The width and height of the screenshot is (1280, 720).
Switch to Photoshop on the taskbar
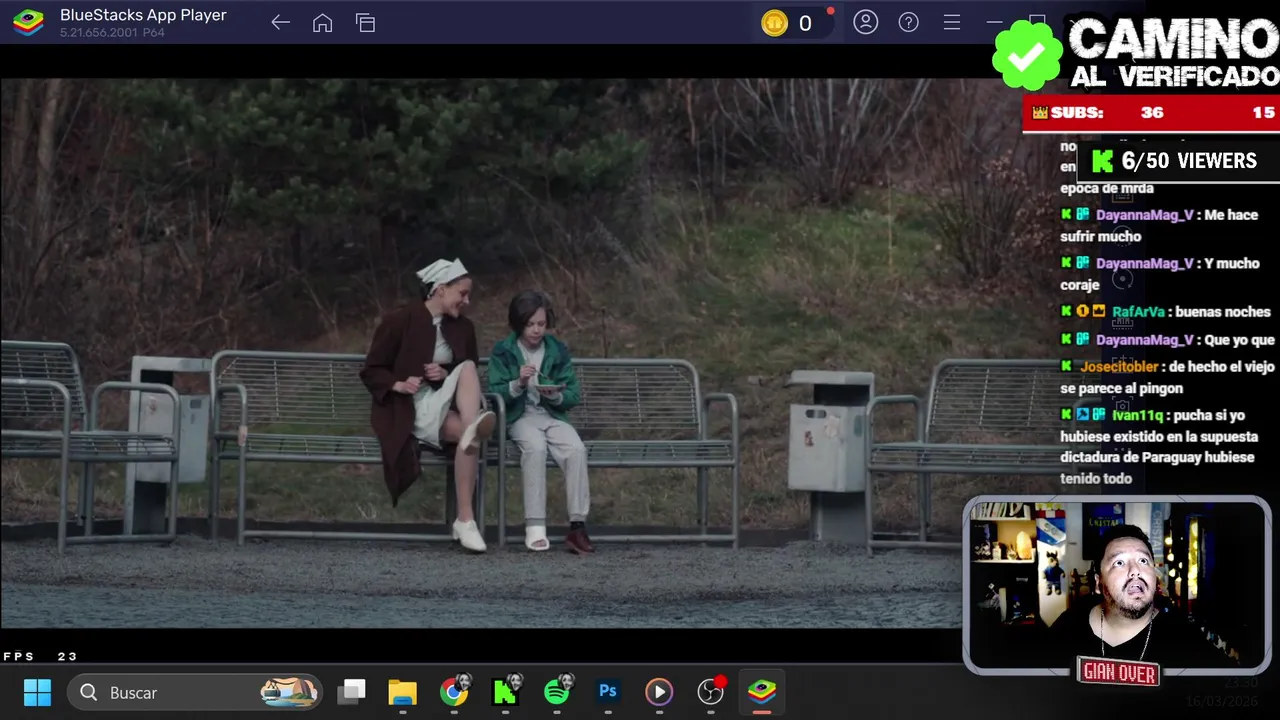coord(608,692)
